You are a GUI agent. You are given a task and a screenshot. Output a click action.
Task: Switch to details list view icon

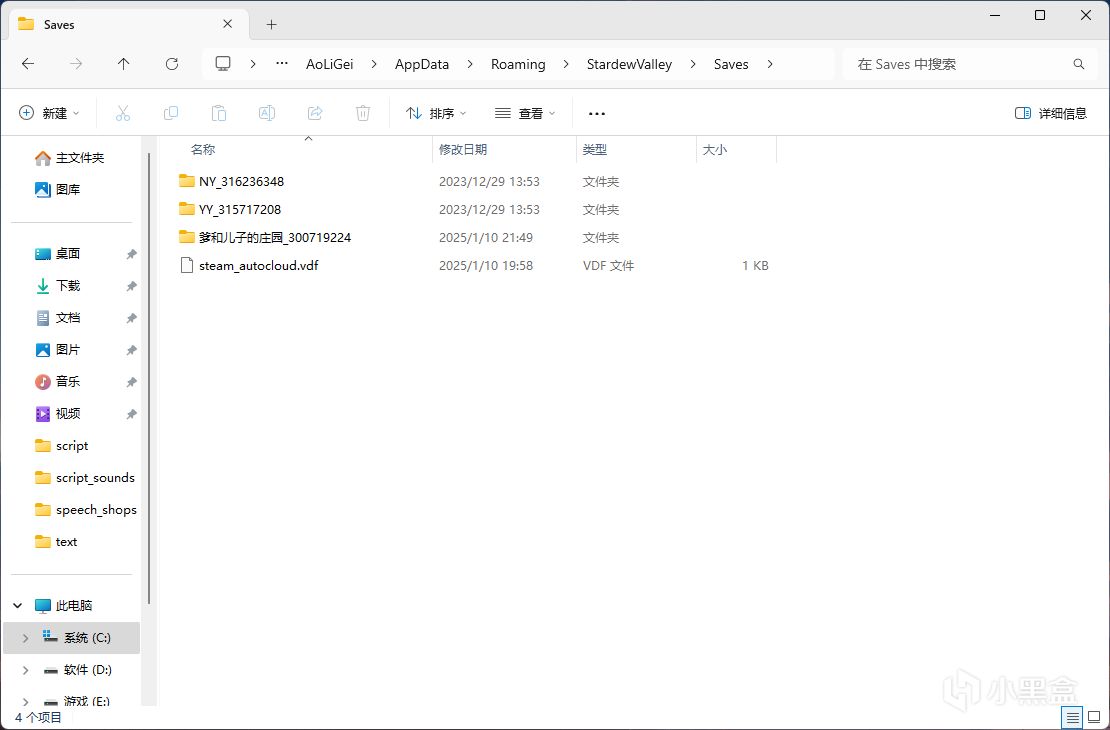click(1072, 717)
